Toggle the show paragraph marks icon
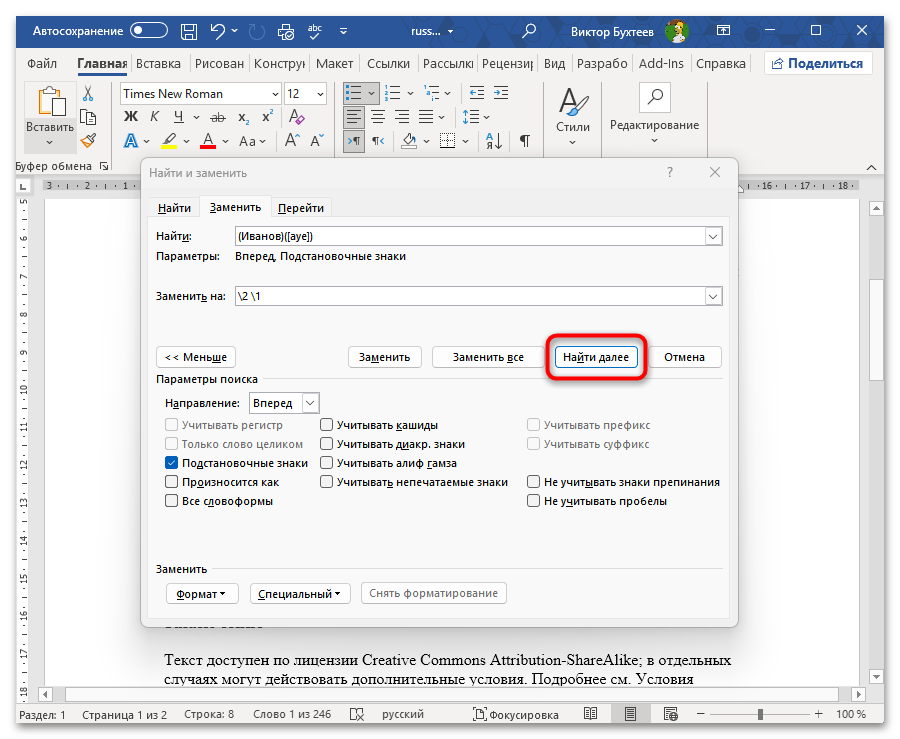This screenshot has width=900, height=739. coord(524,142)
